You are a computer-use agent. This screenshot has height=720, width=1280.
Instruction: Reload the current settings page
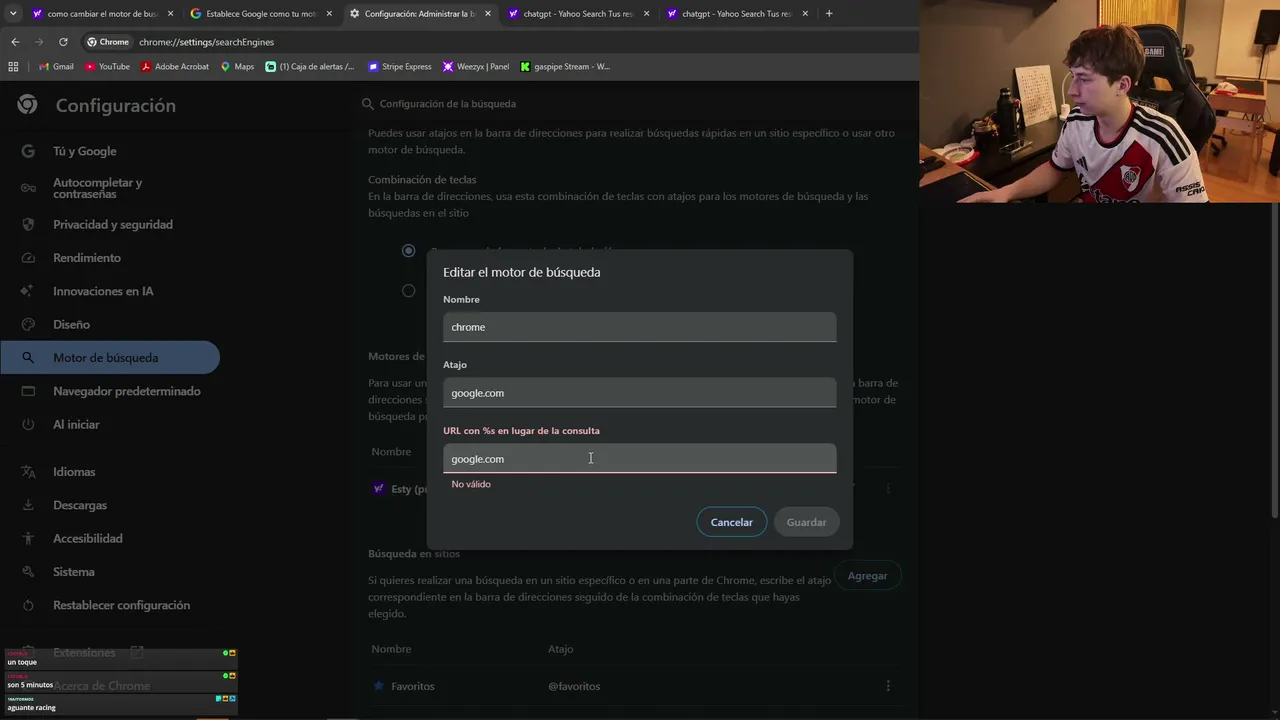pyautogui.click(x=63, y=42)
